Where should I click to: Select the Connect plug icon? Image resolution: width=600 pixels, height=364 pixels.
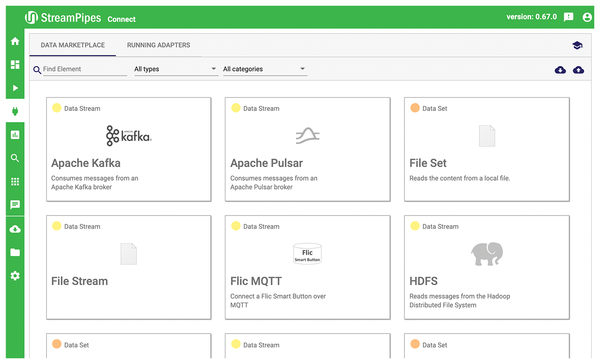pos(15,111)
